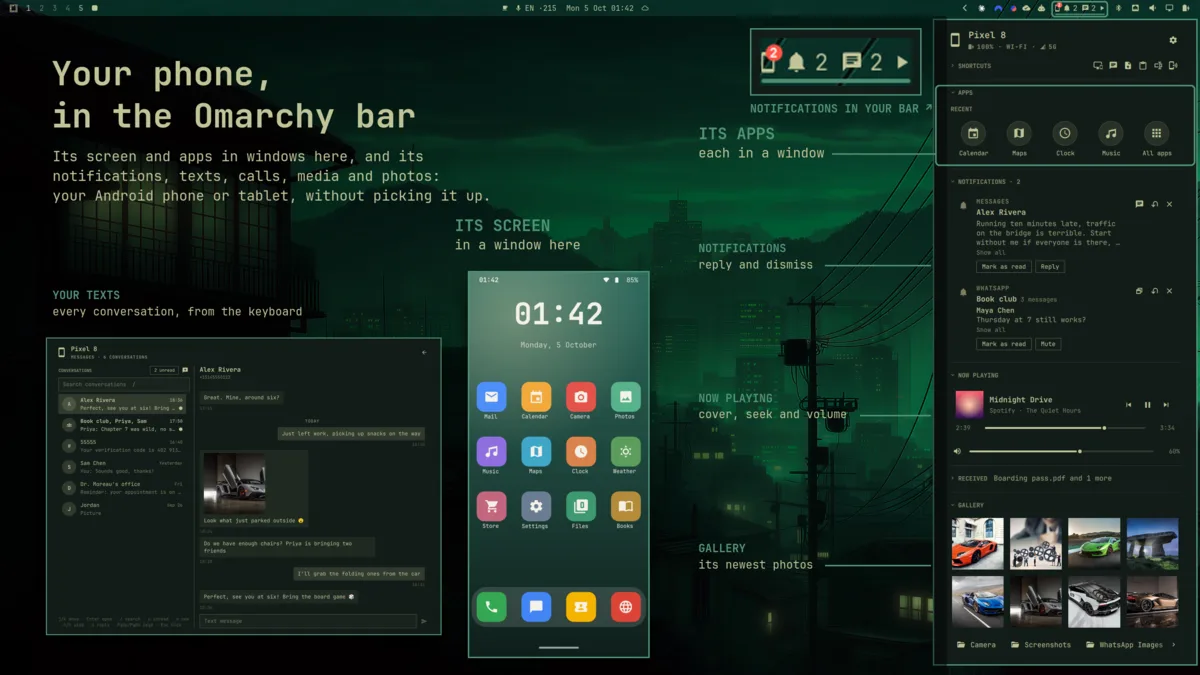Tap the blue Messages dock icon
The width and height of the screenshot is (1200, 675).
pos(536,607)
